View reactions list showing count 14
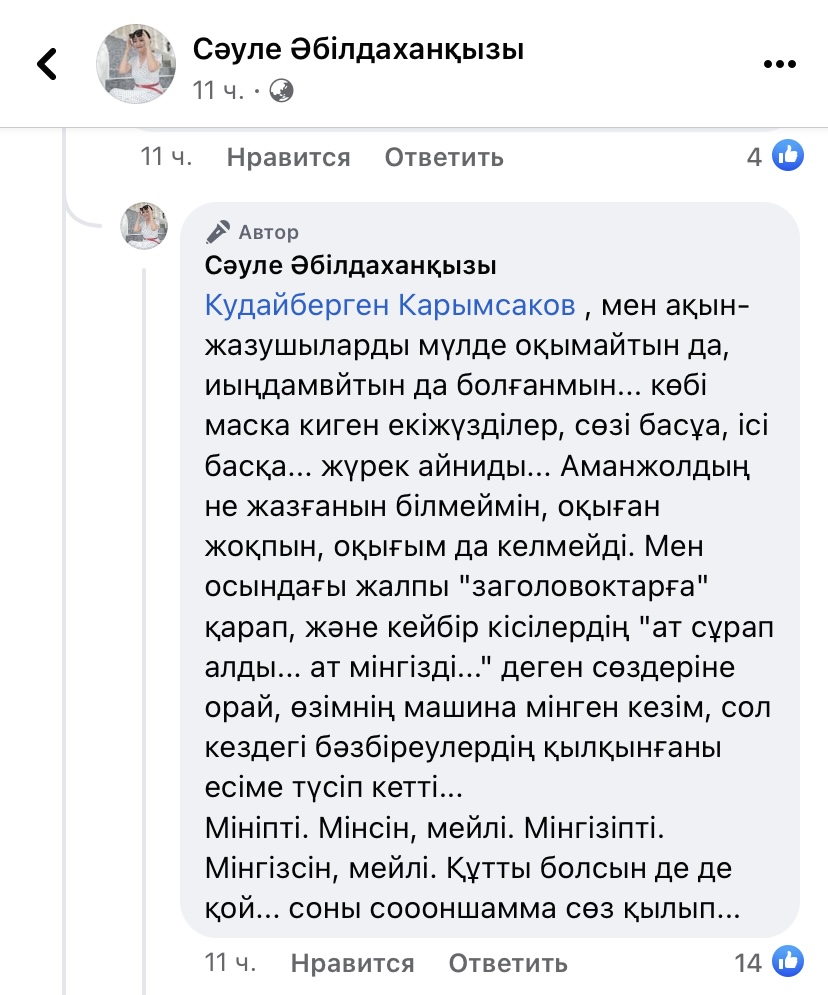This screenshot has height=995, width=828. click(747, 963)
